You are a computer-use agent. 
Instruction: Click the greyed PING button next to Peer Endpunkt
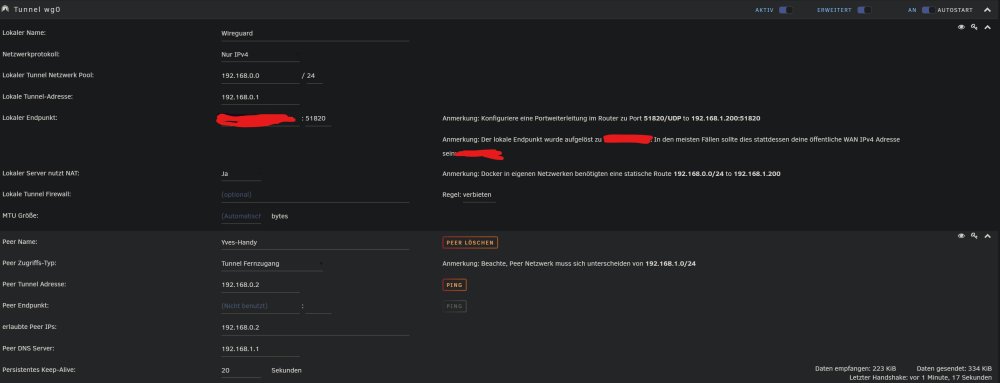click(454, 307)
